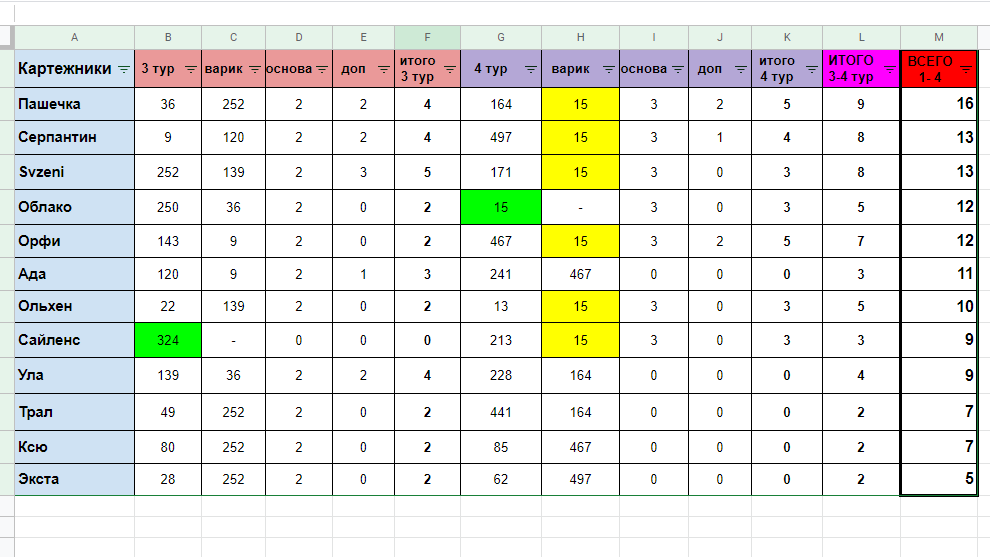
Task: Click the name cell Svzeni
Action: coord(75,172)
